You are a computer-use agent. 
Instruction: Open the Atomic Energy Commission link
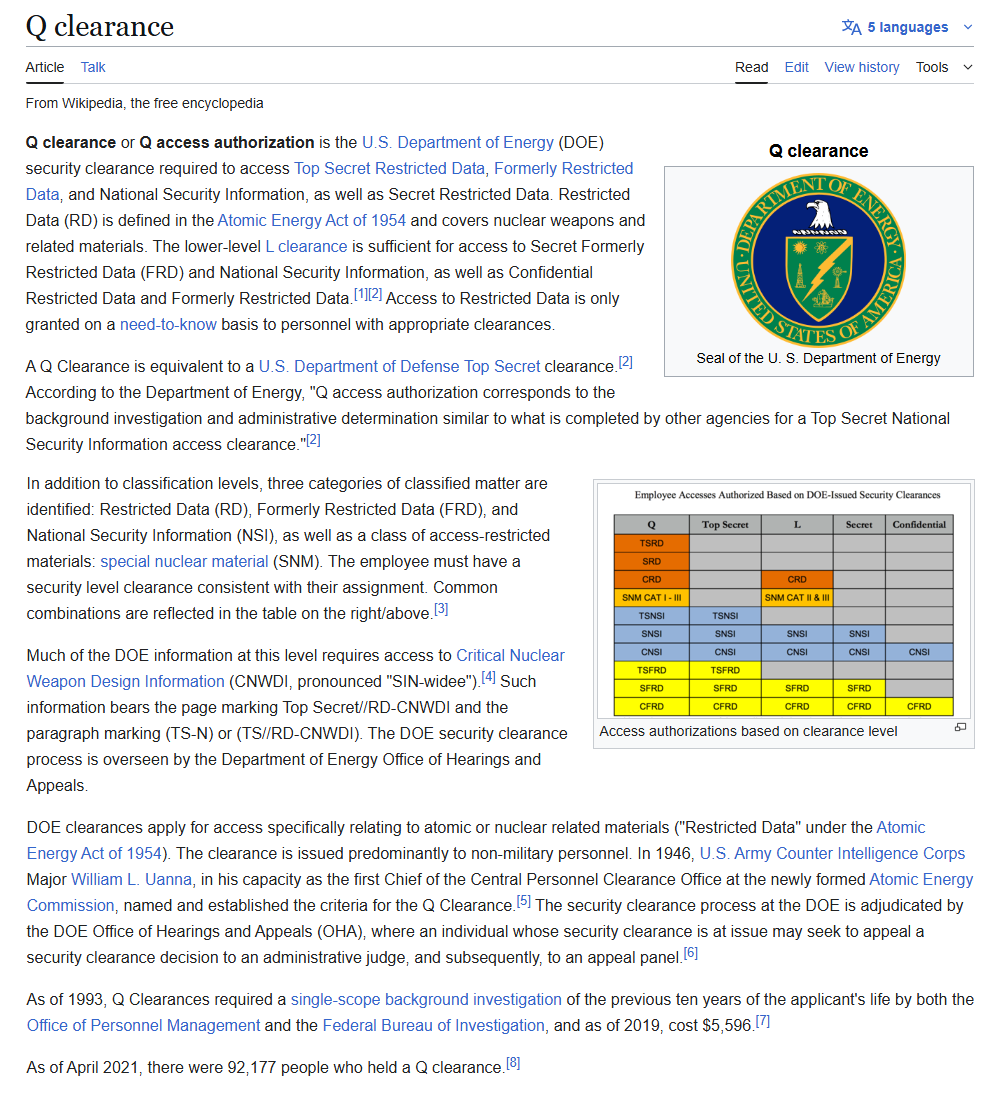coord(500,893)
